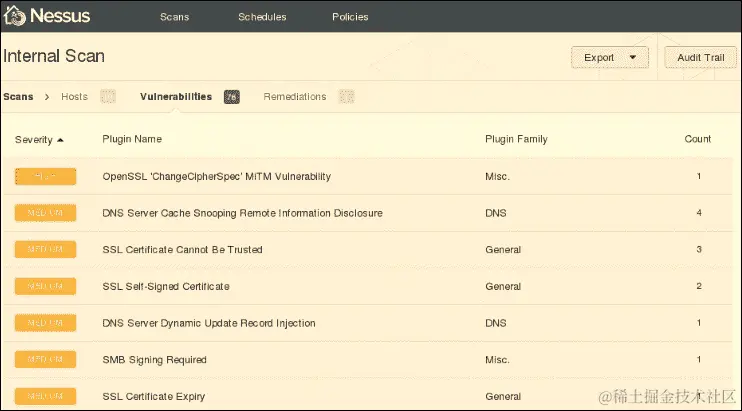Sort by the Count column header
This screenshot has width=742, height=411.
(698, 139)
